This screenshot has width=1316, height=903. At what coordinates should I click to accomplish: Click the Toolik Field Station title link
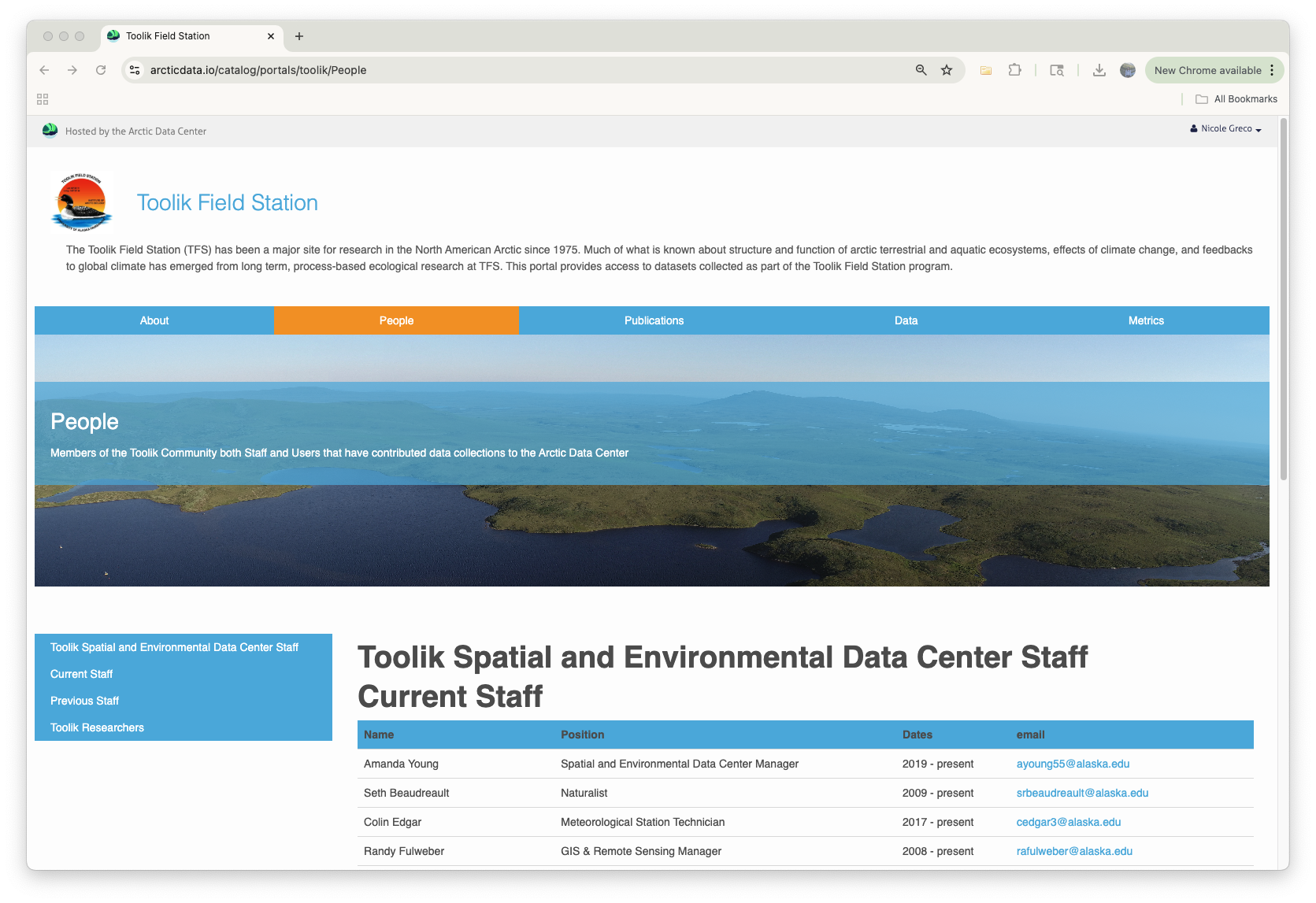coord(227,202)
